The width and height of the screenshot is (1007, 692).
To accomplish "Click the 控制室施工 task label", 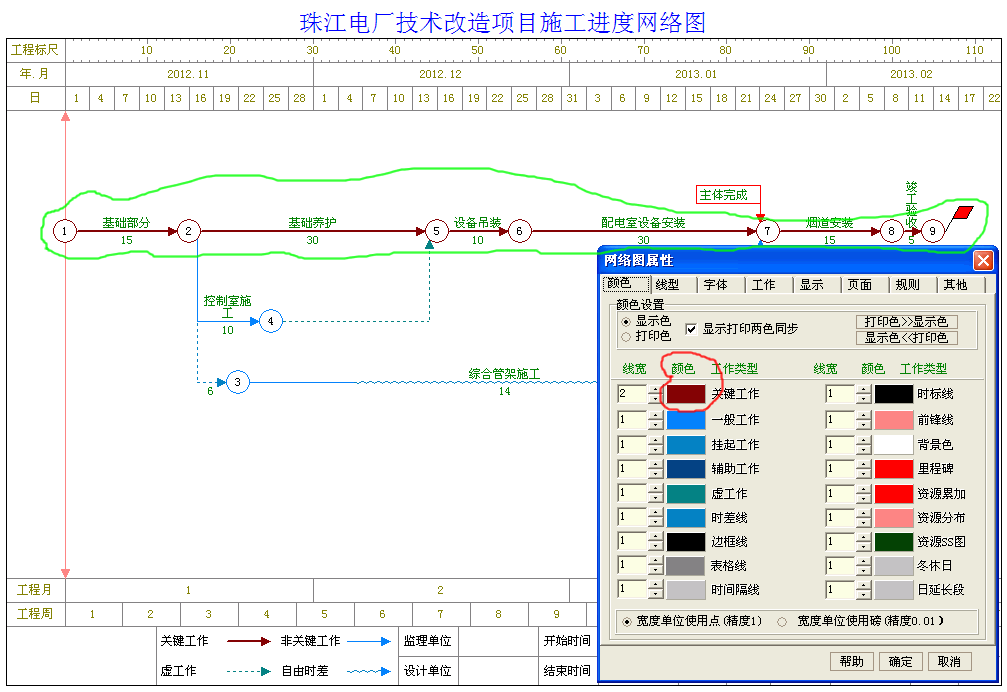I will coord(227,307).
